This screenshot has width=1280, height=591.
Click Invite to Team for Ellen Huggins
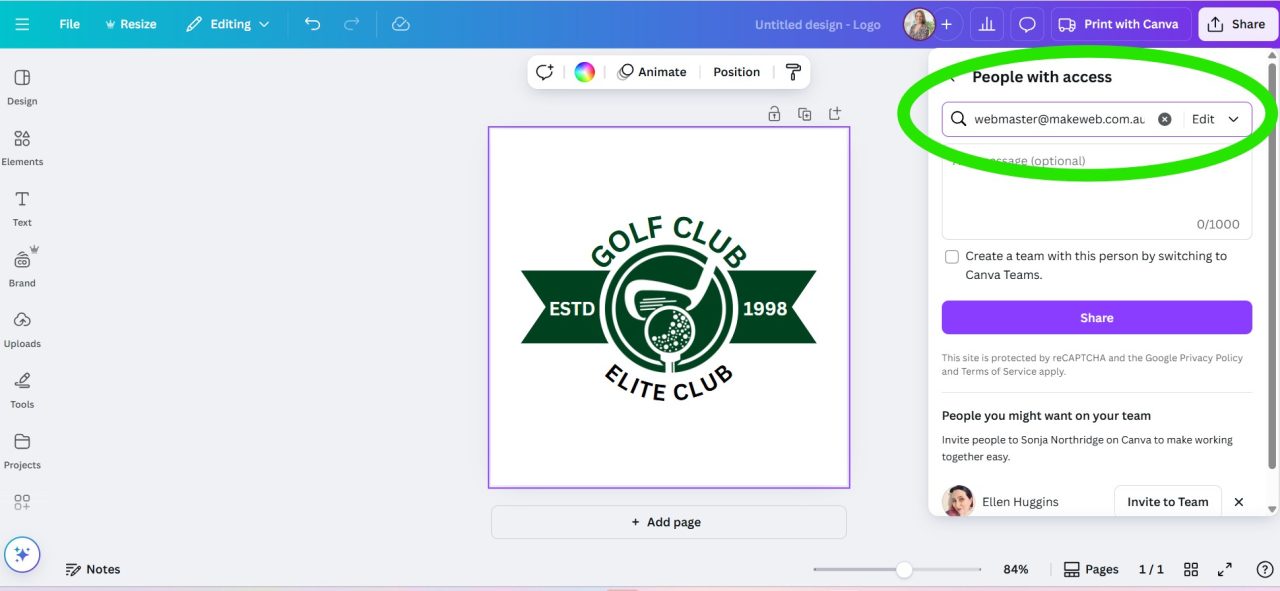1167,501
